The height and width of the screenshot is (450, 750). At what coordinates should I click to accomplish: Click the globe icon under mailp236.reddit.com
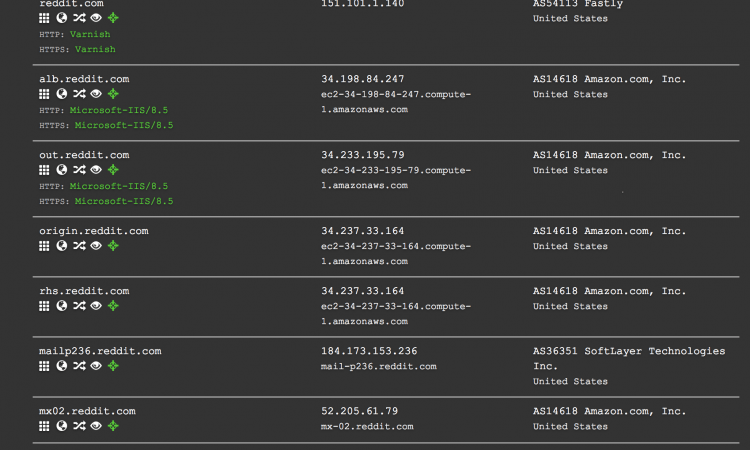pyautogui.click(x=62, y=366)
